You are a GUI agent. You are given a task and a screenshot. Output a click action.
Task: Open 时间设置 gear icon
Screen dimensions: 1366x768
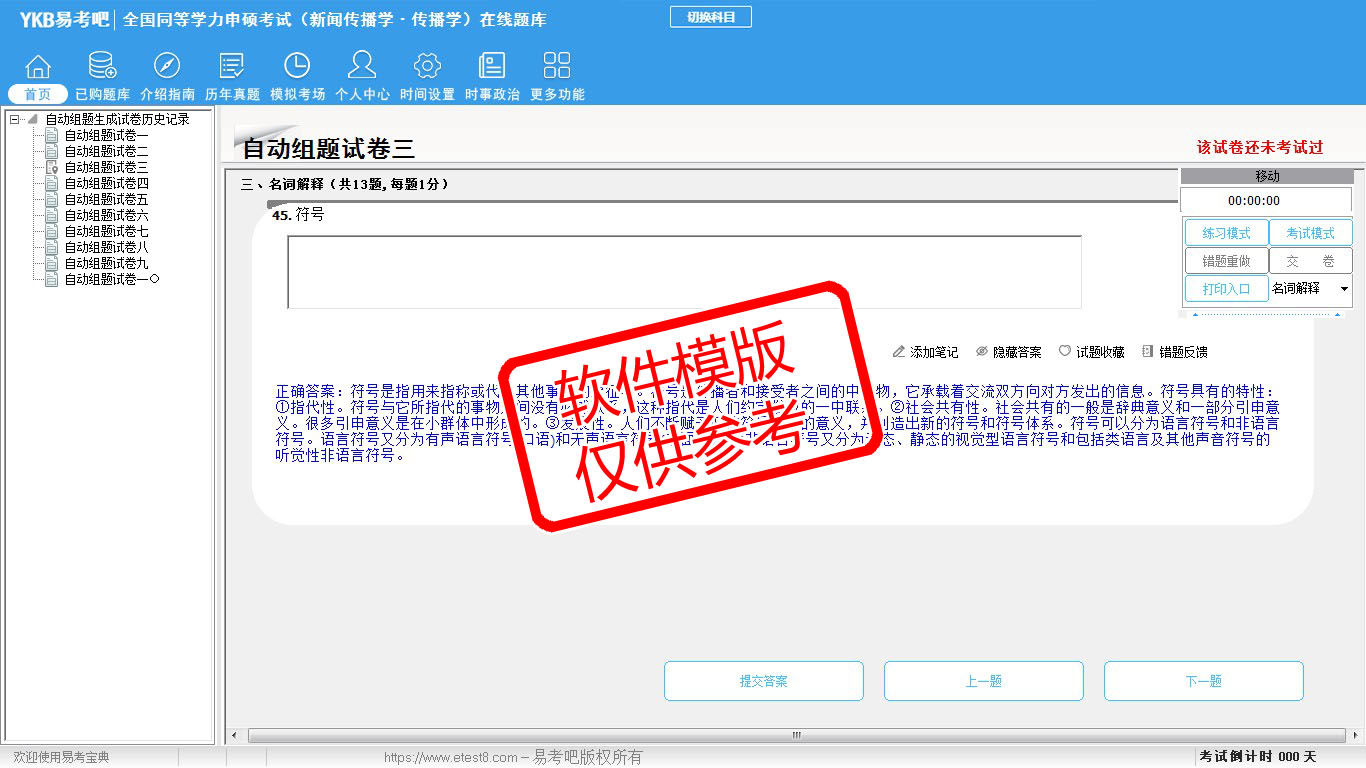pos(427,67)
